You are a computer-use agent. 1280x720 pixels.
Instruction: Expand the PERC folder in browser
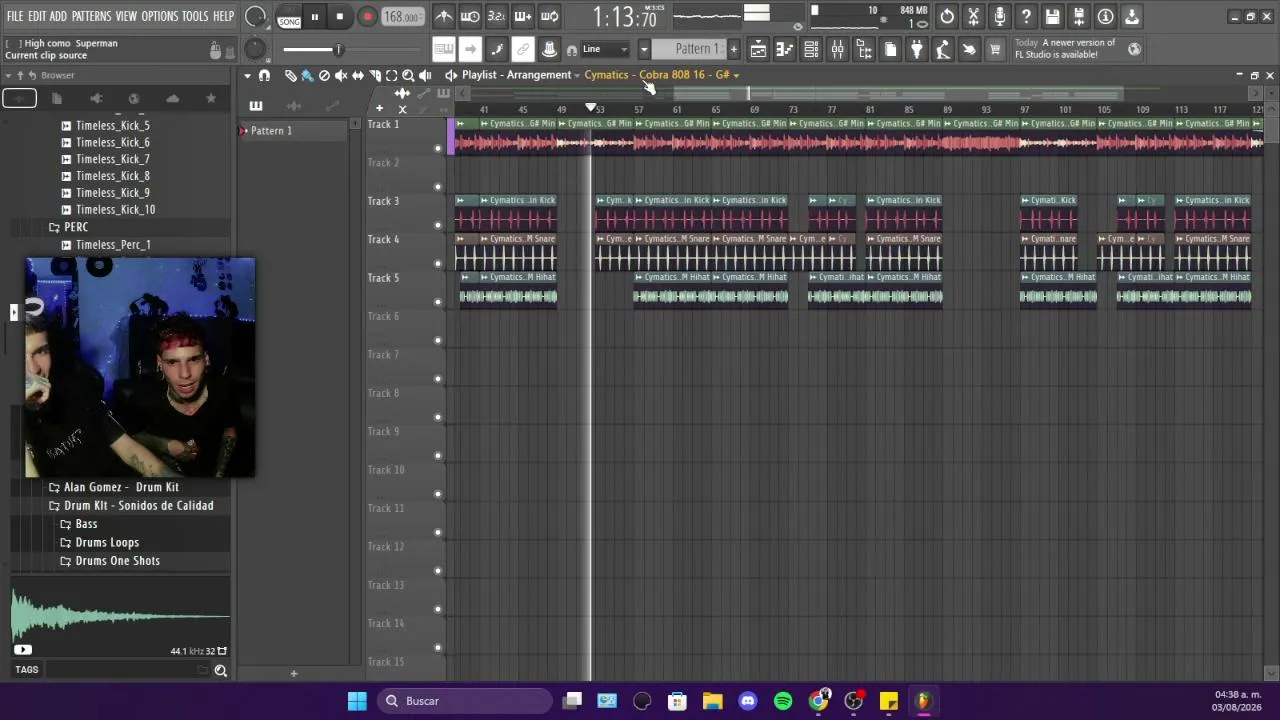(x=76, y=227)
